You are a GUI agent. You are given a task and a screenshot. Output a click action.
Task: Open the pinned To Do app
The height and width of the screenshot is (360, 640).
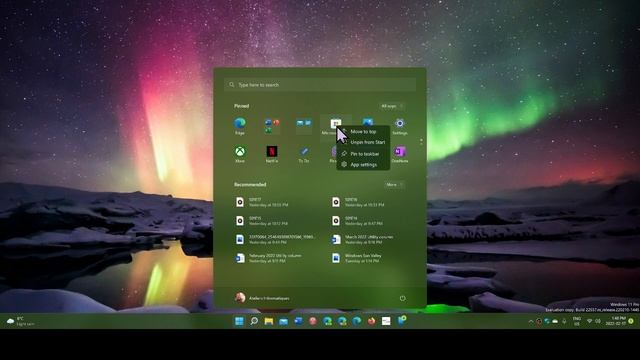304,154
